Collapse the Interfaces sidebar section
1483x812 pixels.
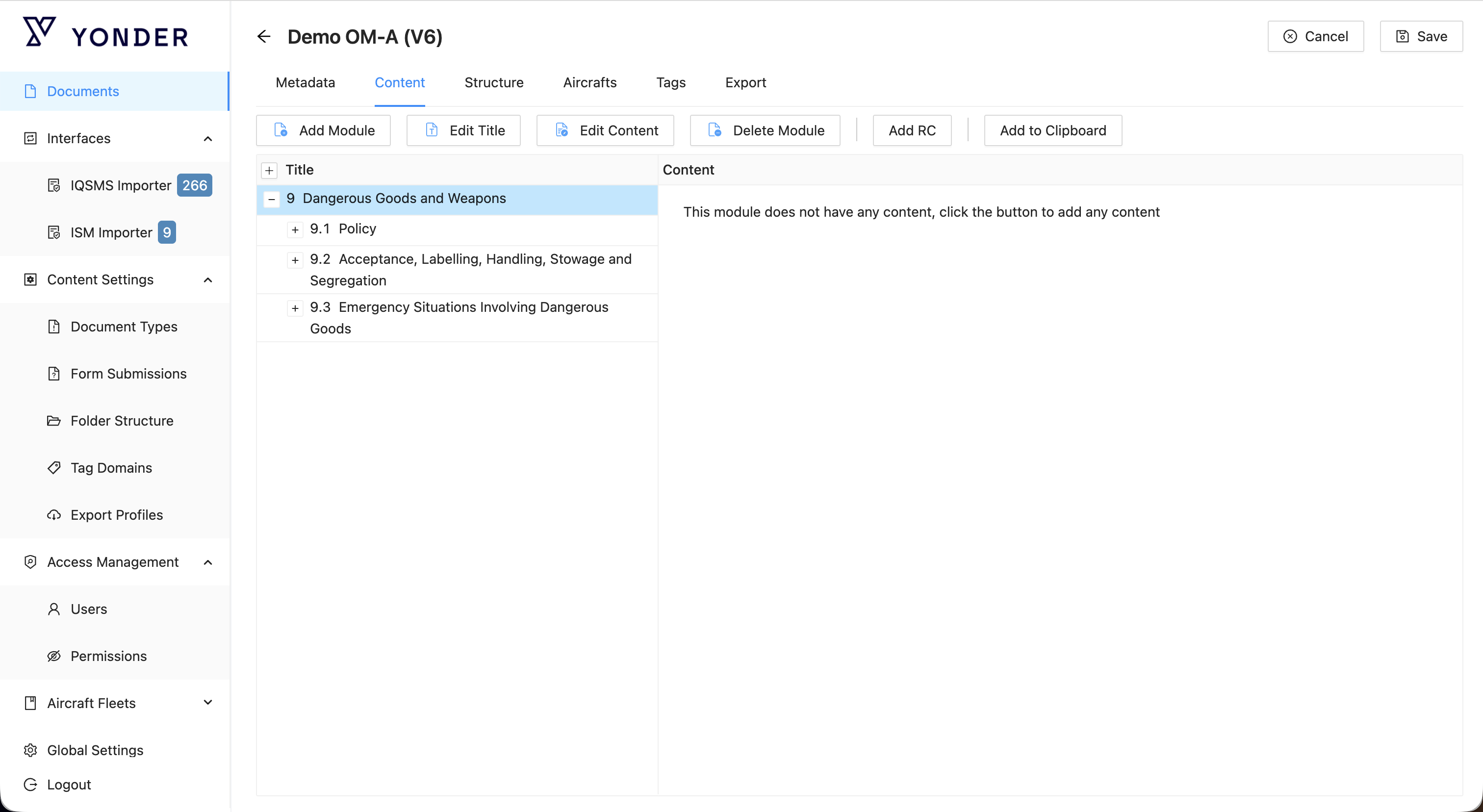pos(208,139)
